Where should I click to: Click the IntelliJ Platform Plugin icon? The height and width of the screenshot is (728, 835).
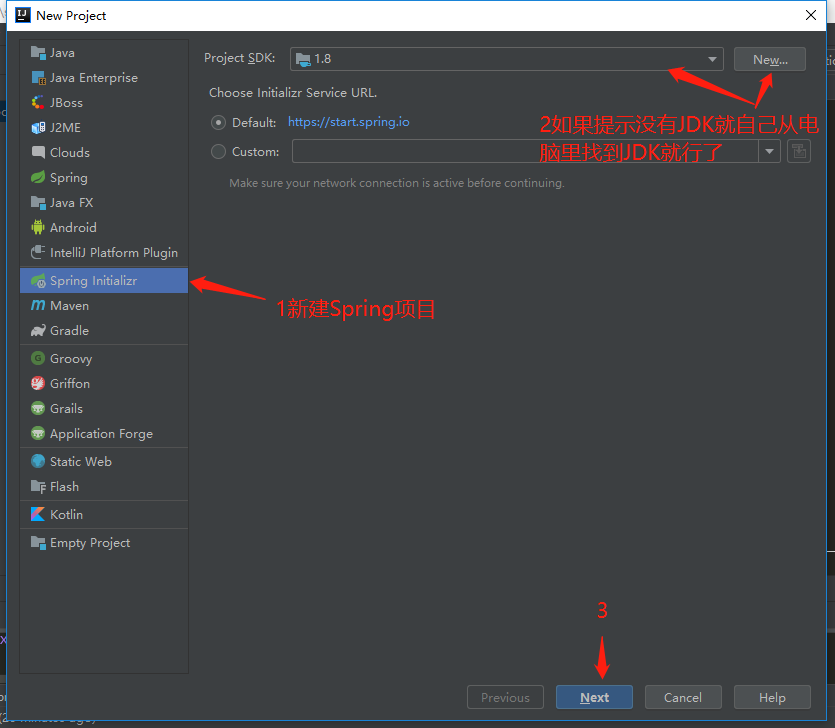tap(38, 252)
